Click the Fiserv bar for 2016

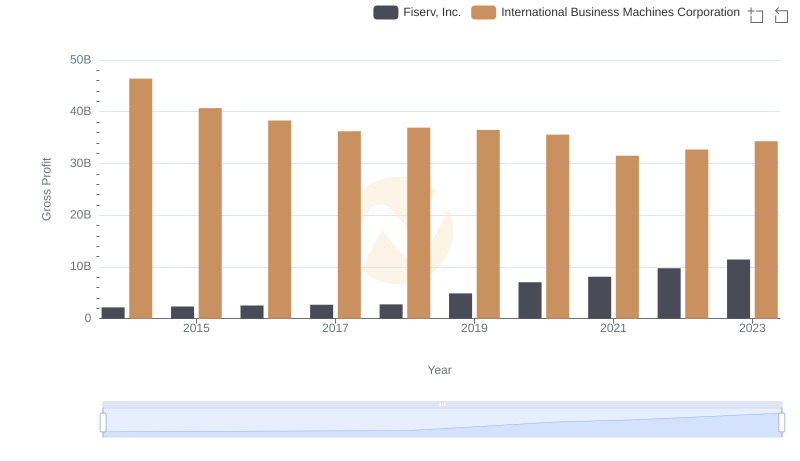tap(252, 312)
